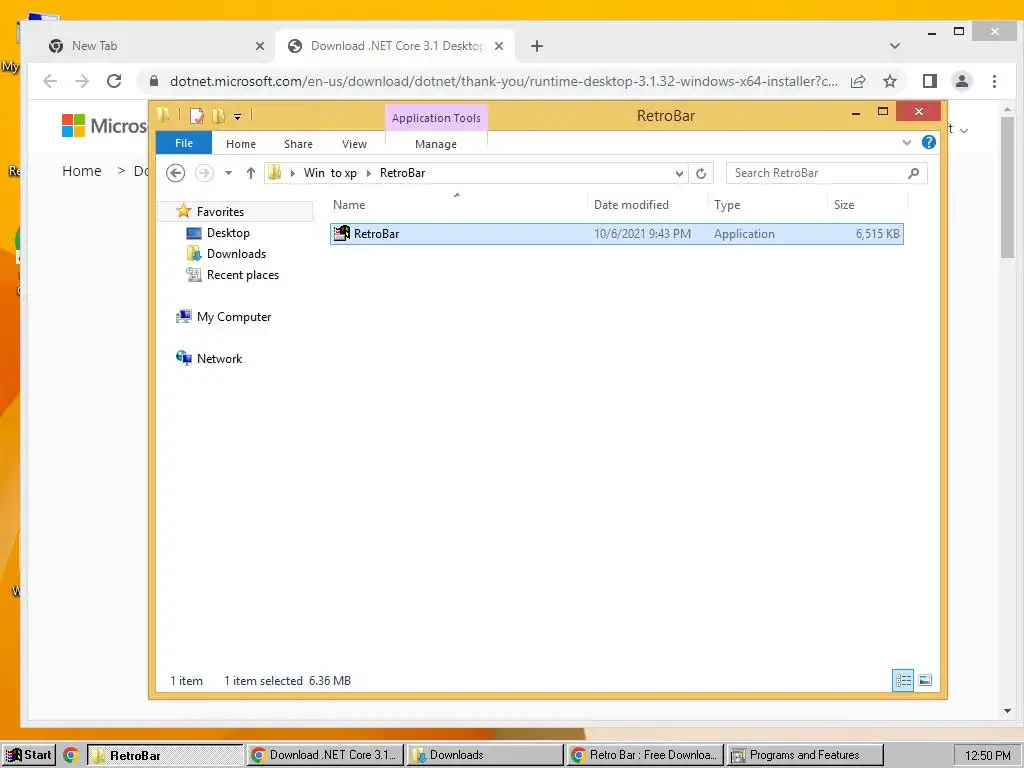
Task: Click the Application Tools contextual tab header
Action: 436,118
